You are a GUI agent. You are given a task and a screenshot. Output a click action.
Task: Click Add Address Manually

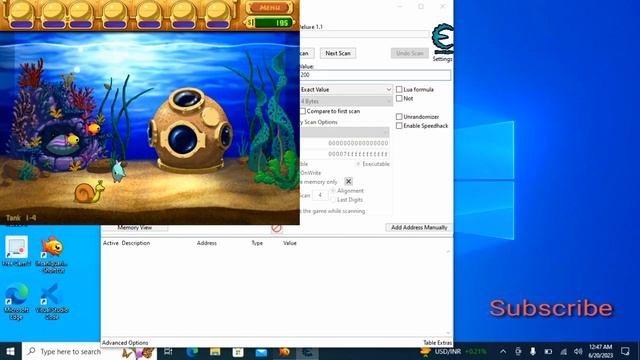(419, 227)
